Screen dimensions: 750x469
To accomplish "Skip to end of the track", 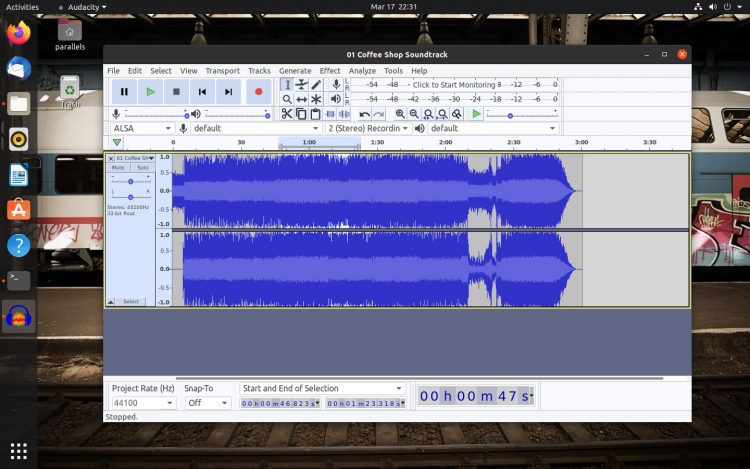I will point(229,92).
